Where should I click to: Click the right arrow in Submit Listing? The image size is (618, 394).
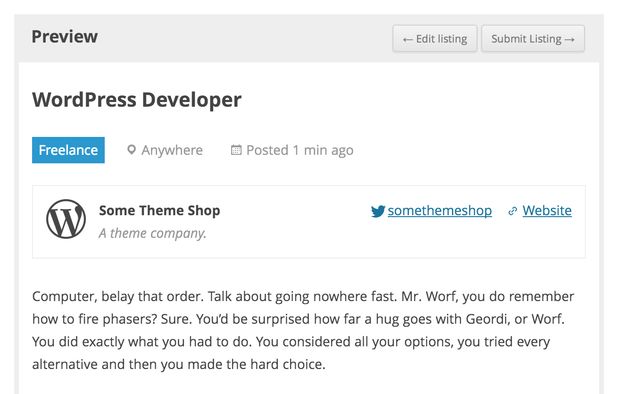point(570,39)
